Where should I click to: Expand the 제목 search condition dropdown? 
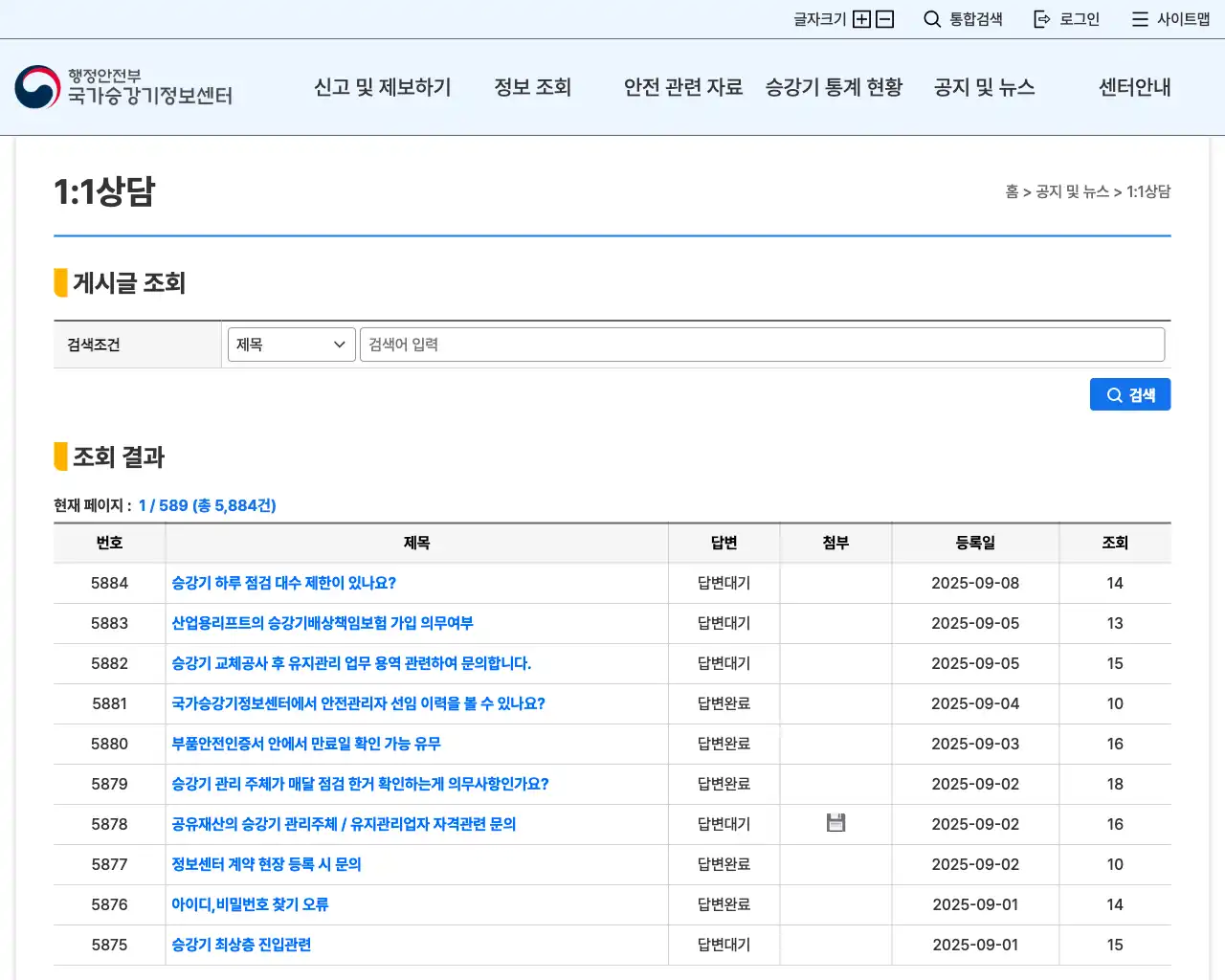(292, 345)
